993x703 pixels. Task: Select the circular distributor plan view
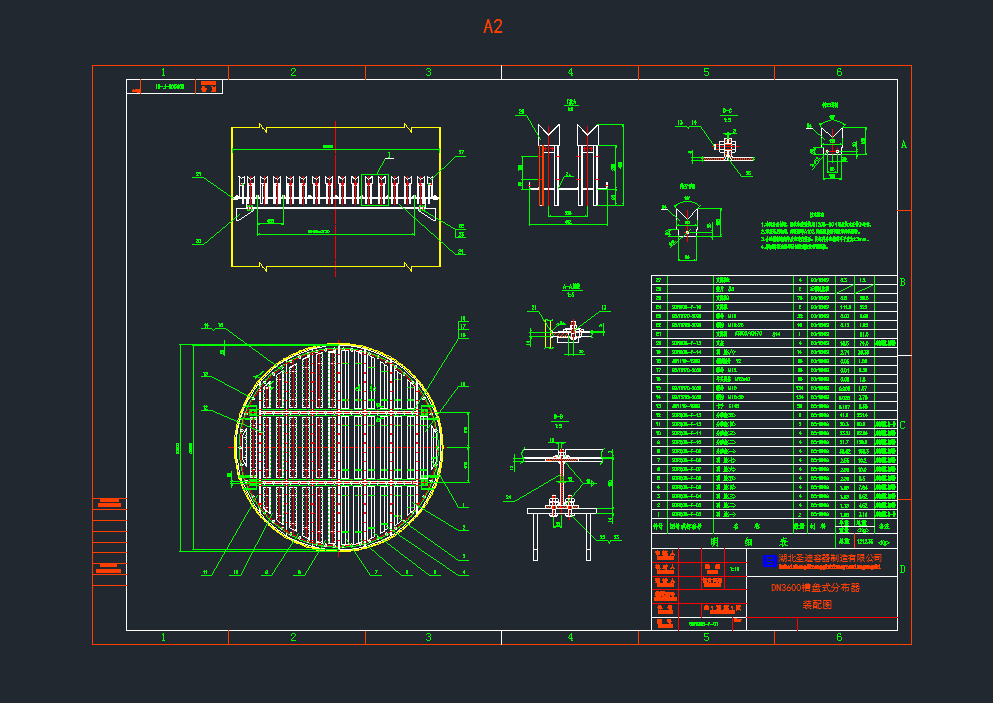tap(338, 446)
